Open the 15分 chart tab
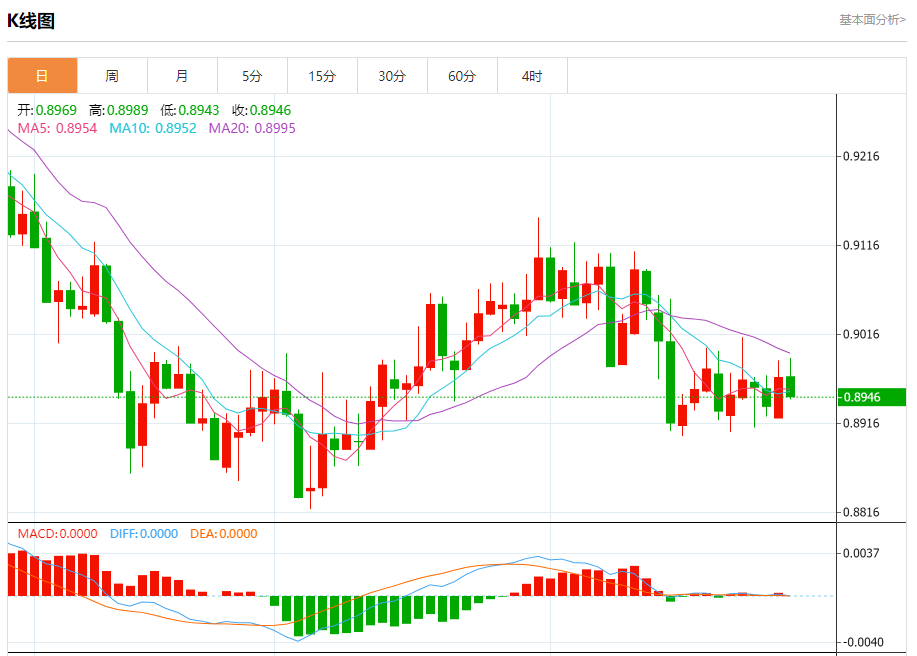Viewport: 917px width, 656px height. coord(322,76)
